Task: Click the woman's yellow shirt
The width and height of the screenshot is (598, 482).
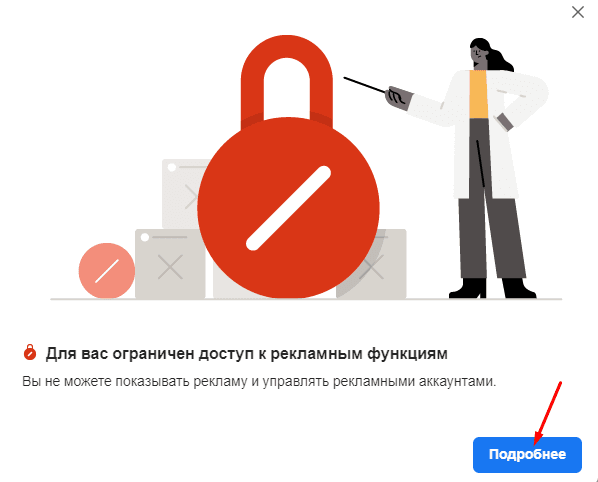Action: [478, 94]
